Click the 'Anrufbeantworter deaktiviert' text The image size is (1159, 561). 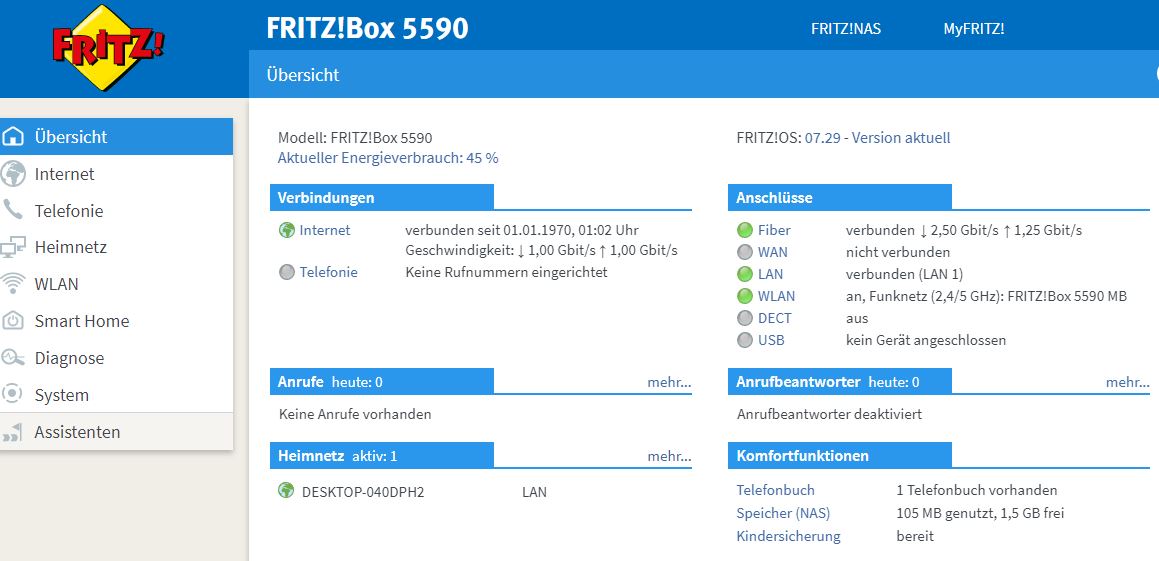(x=829, y=414)
